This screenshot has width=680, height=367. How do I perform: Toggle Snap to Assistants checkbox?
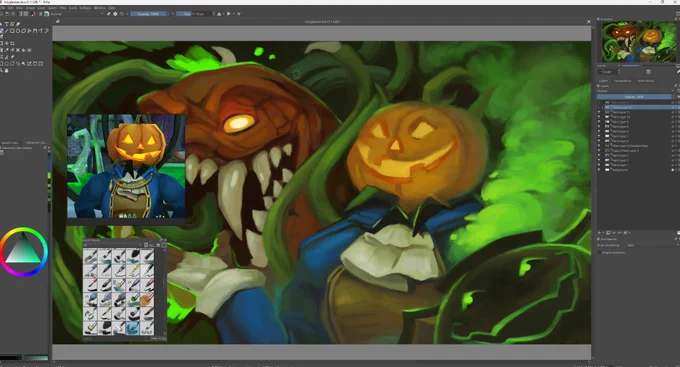pyautogui.click(x=599, y=252)
